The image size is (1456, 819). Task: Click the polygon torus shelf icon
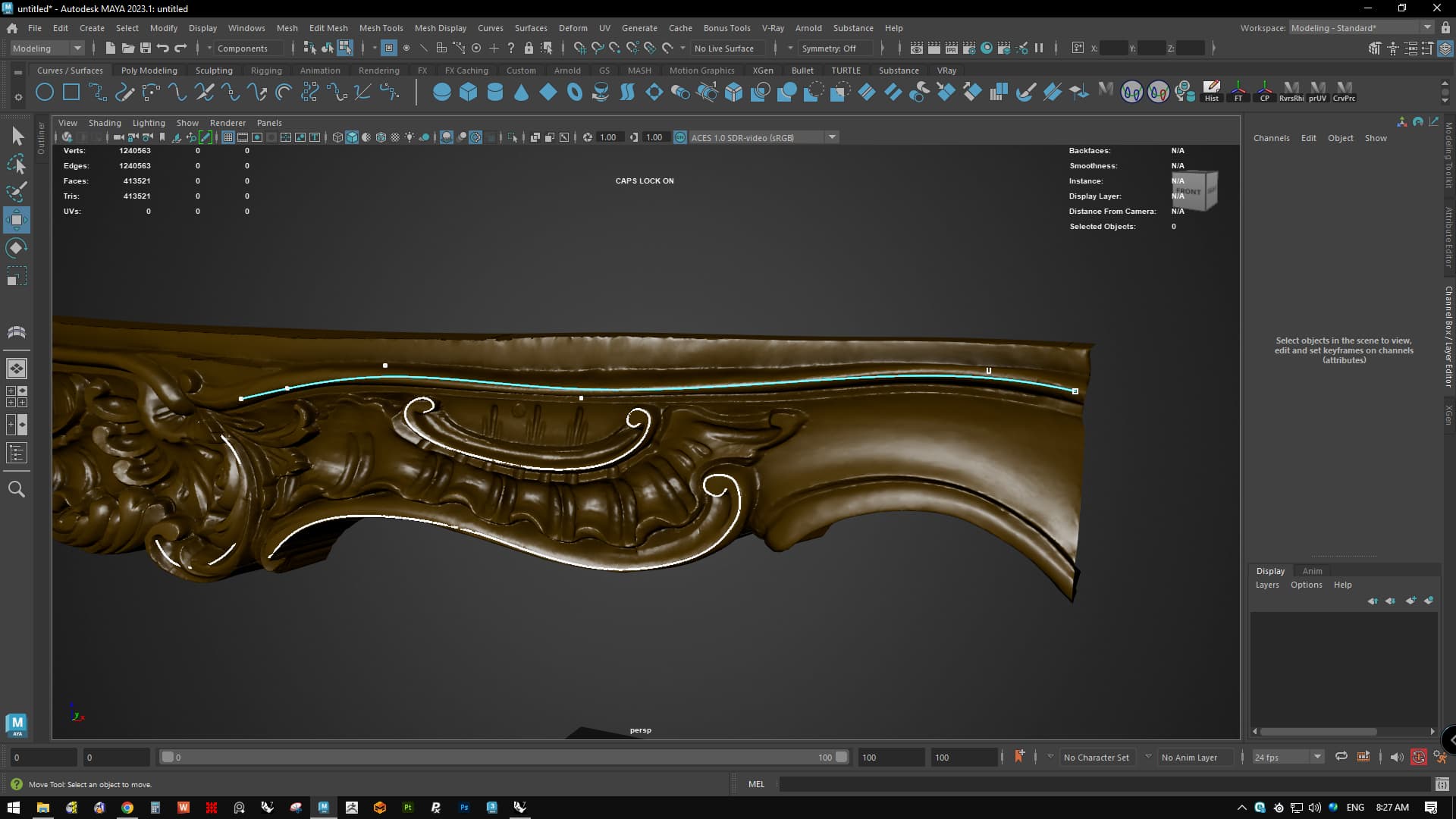point(574,92)
